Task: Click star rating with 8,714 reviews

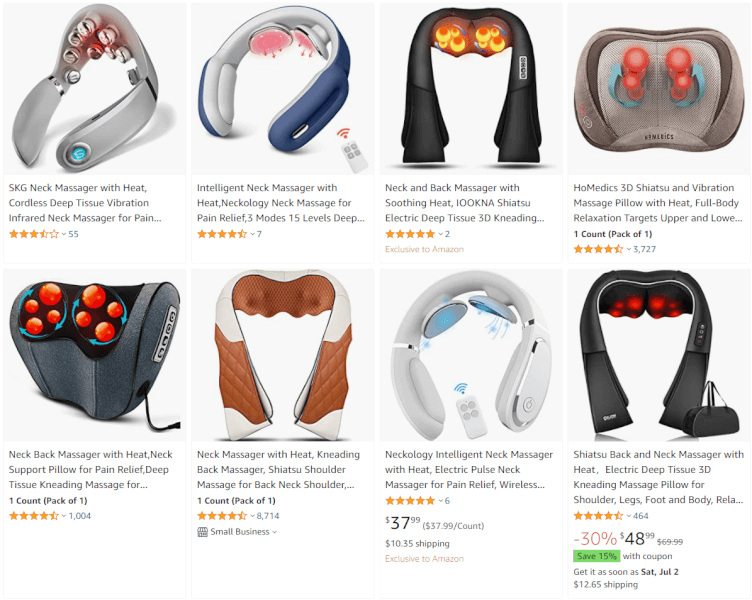Action: (x=222, y=516)
